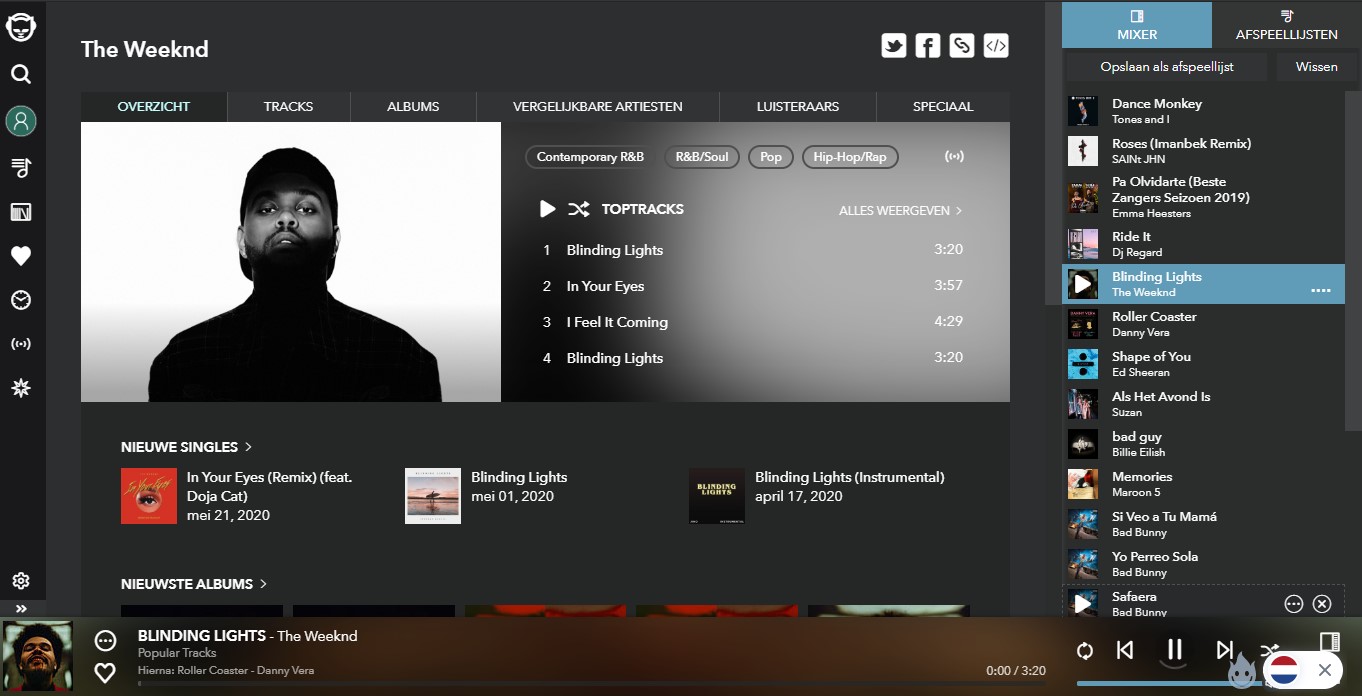
Task: Remove Safaera from the queue
Action: coord(1322,604)
